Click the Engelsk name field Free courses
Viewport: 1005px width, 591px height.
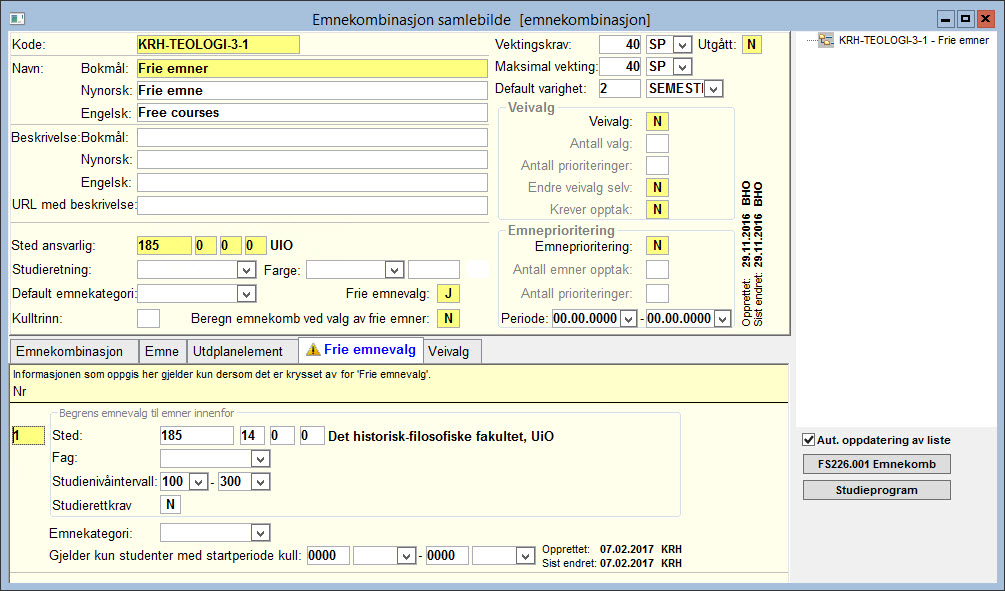[x=312, y=113]
